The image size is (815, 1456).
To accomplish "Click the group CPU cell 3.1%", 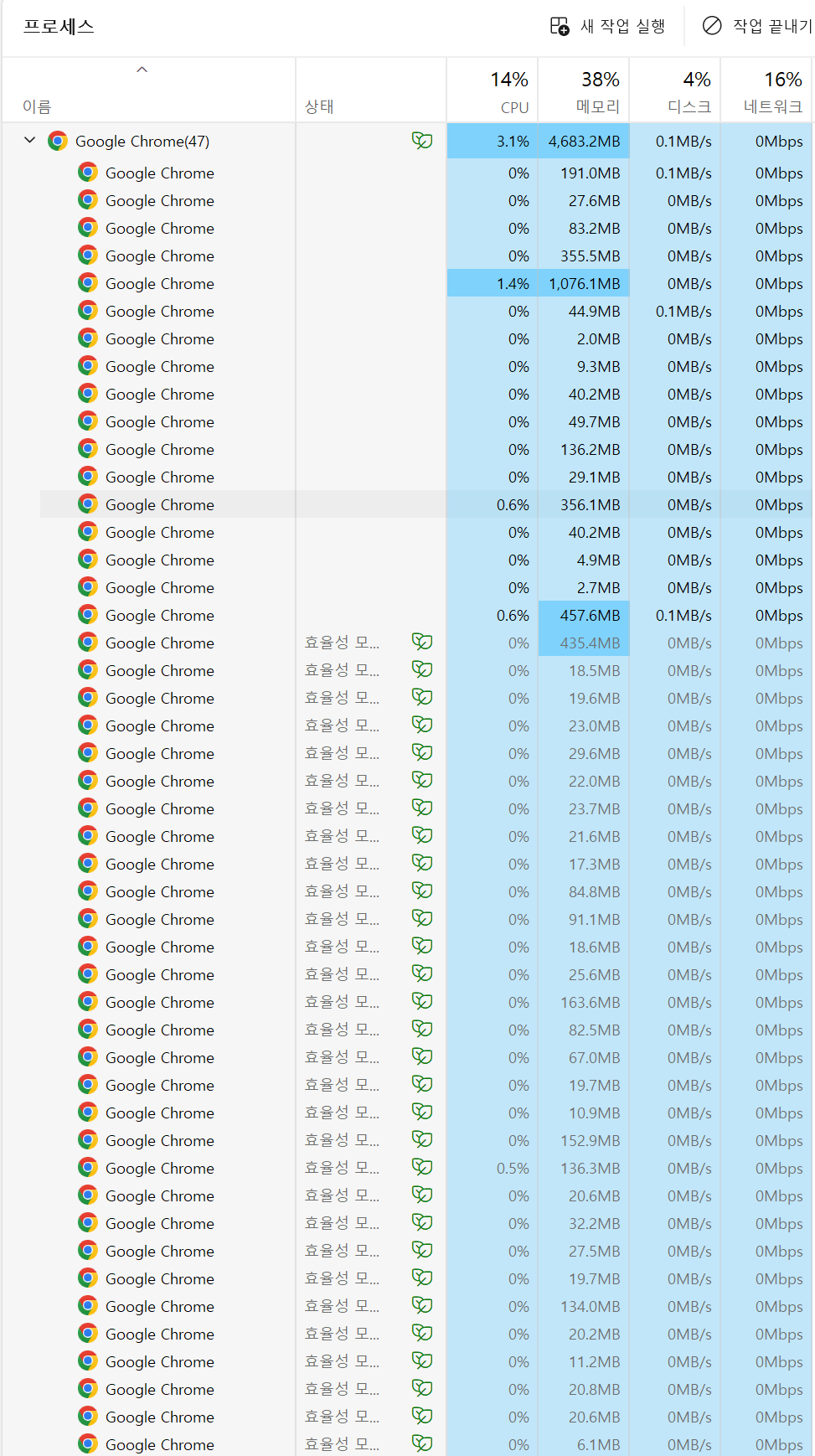I will (x=493, y=141).
